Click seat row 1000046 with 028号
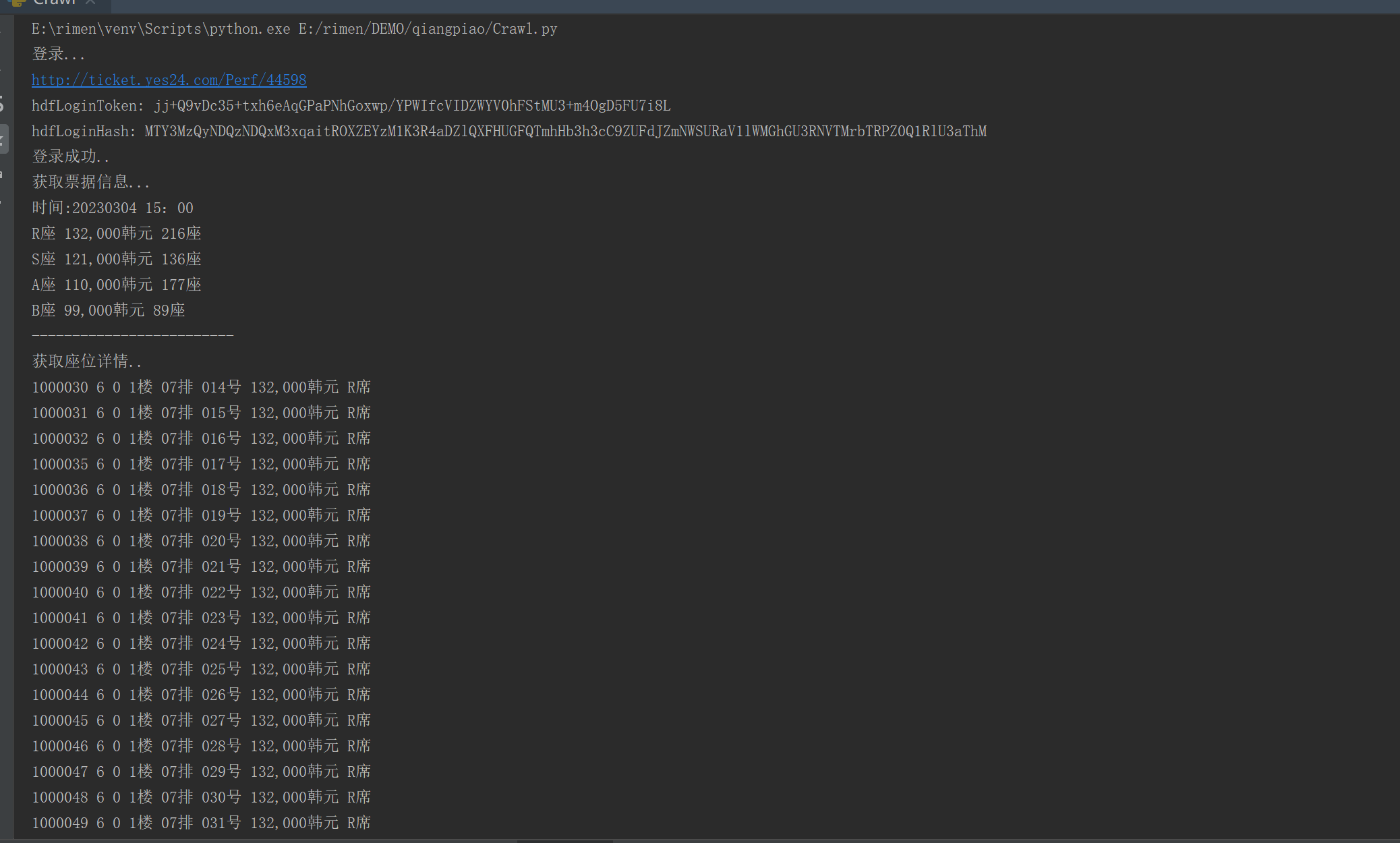The image size is (1400, 843). 202,747
